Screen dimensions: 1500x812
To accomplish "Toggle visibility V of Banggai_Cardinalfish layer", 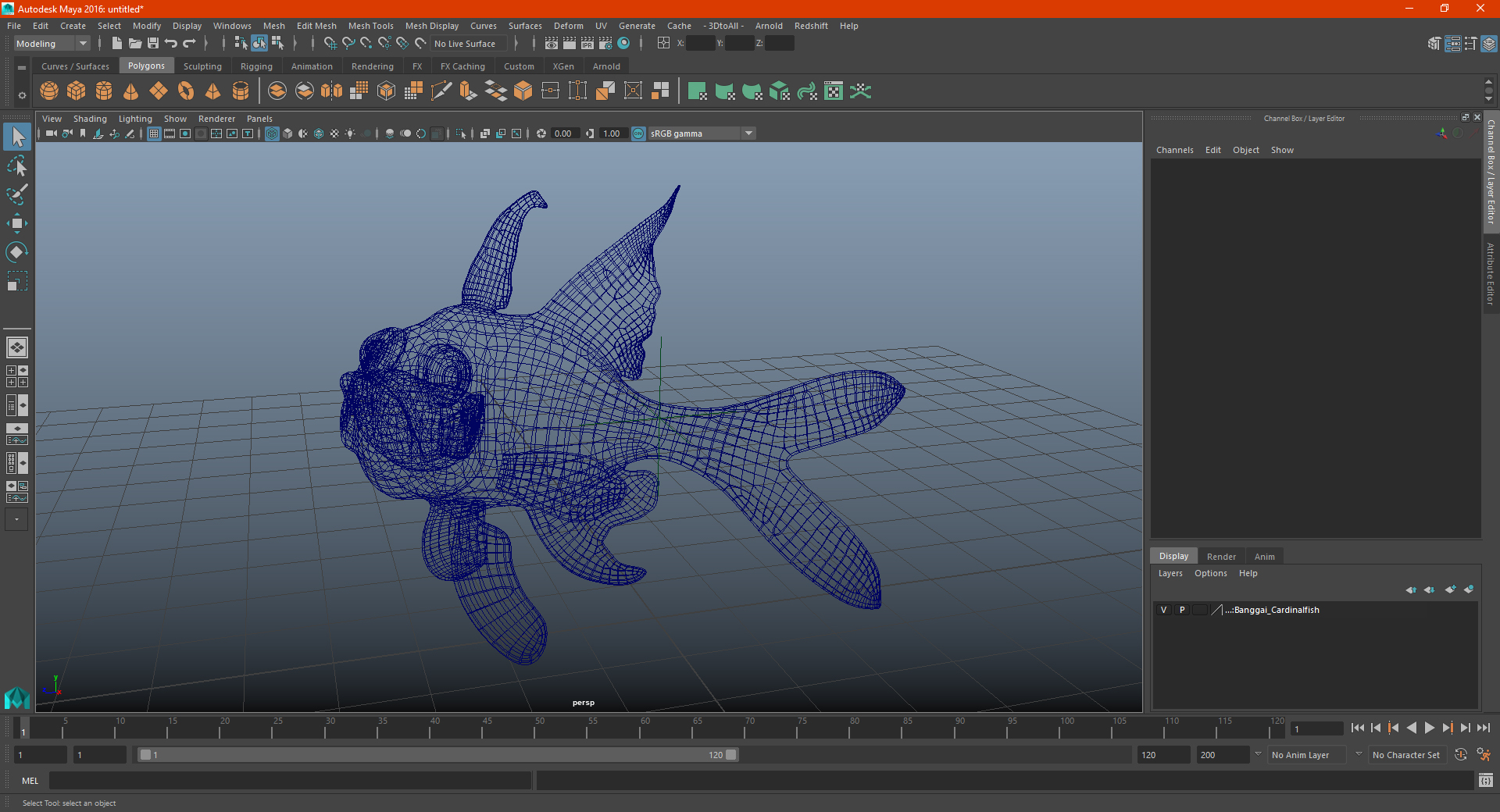I will 1163,610.
